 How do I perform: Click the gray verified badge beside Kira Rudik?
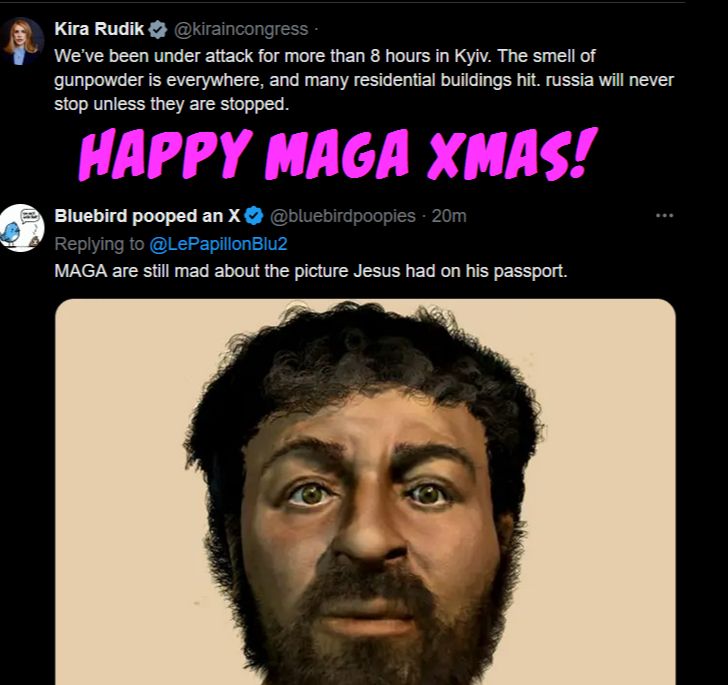click(158, 29)
